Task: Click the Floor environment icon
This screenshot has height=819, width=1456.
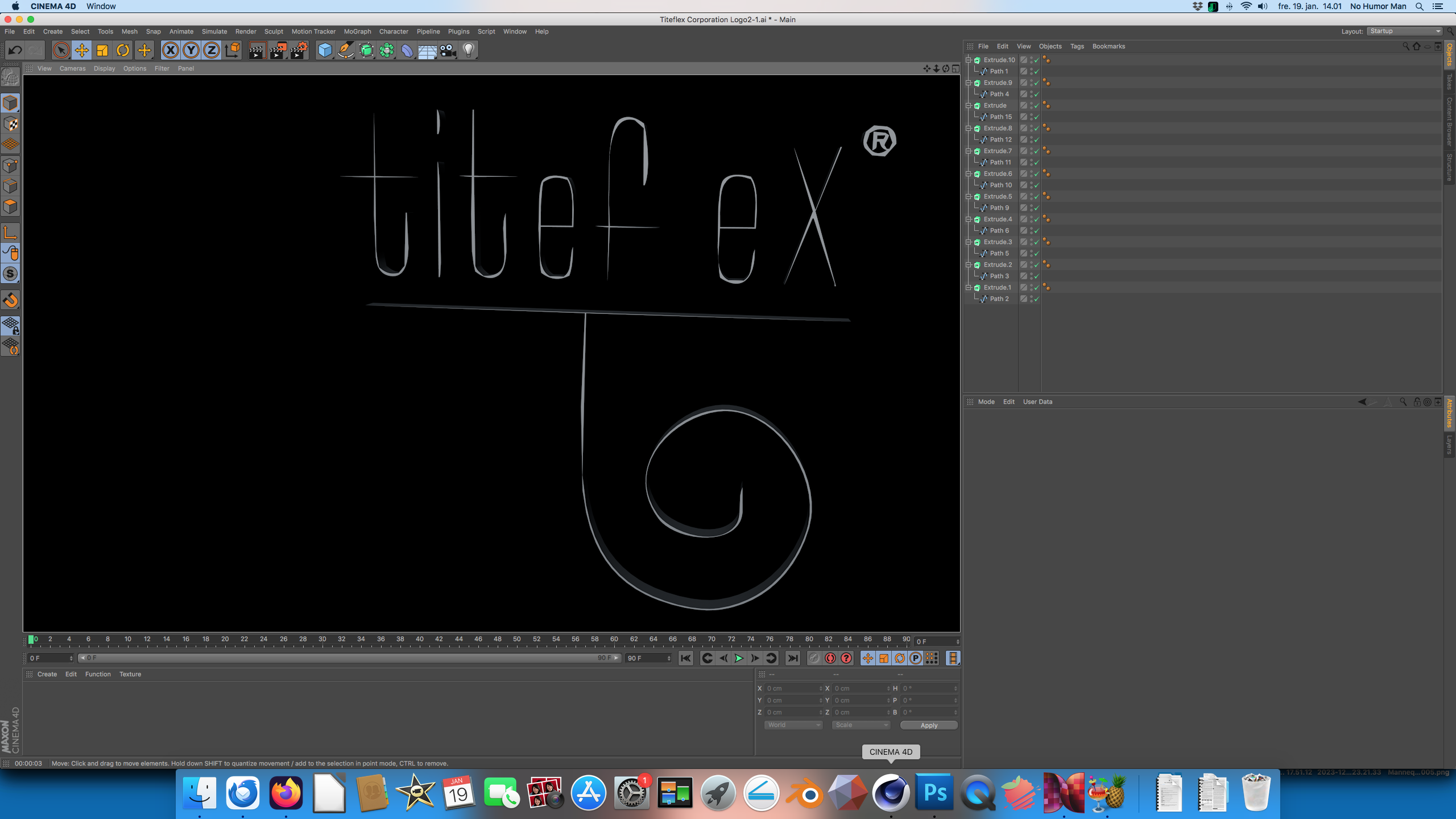Action: (428, 50)
